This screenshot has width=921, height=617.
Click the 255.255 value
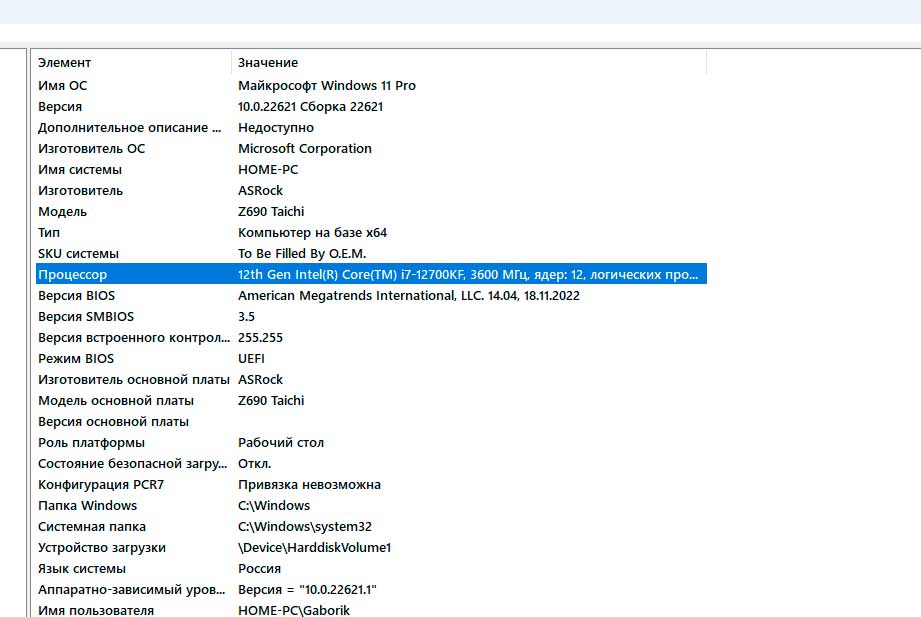pyautogui.click(x=260, y=338)
